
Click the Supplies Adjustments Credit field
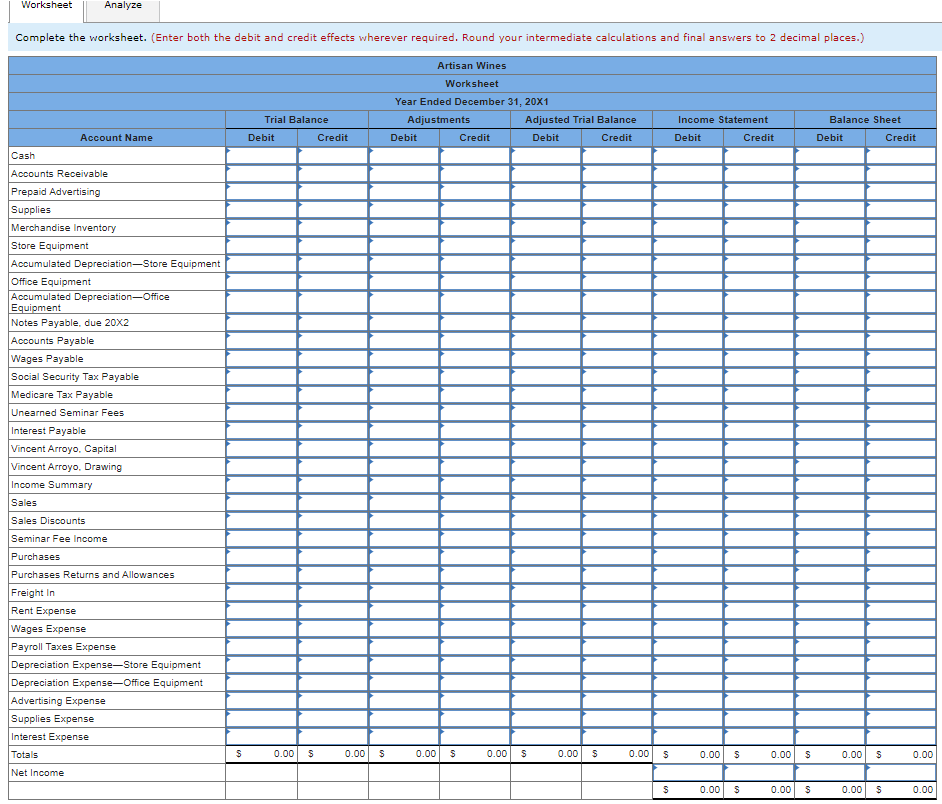point(474,209)
